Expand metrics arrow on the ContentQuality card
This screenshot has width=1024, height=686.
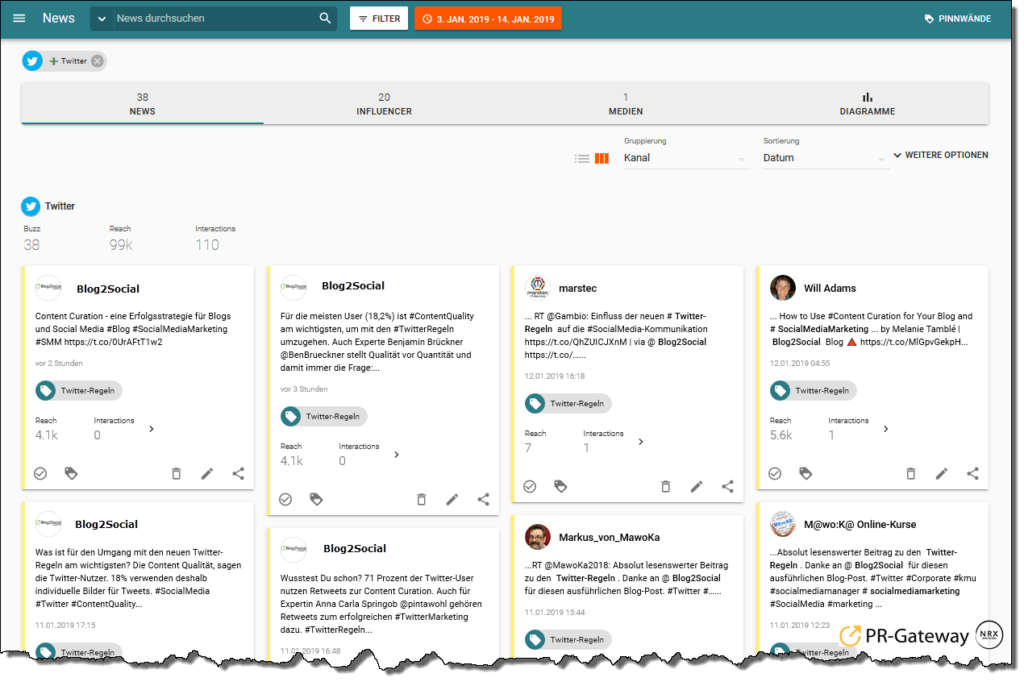pos(396,455)
